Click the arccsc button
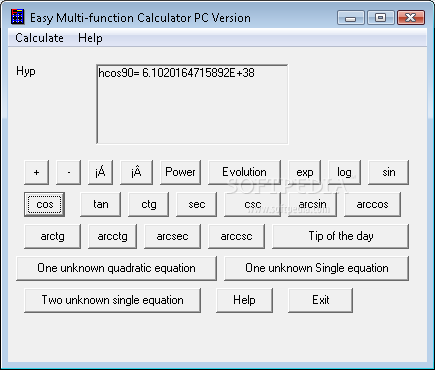The height and width of the screenshot is (370, 435). pos(236,236)
